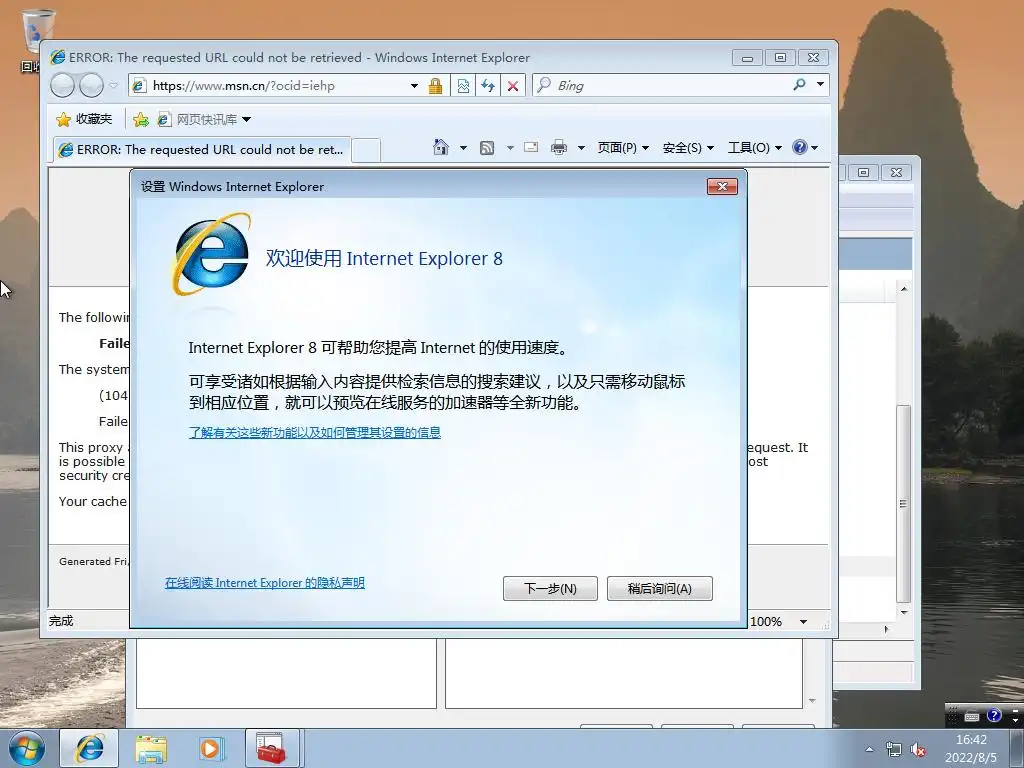Open a new blank tab

click(366, 150)
